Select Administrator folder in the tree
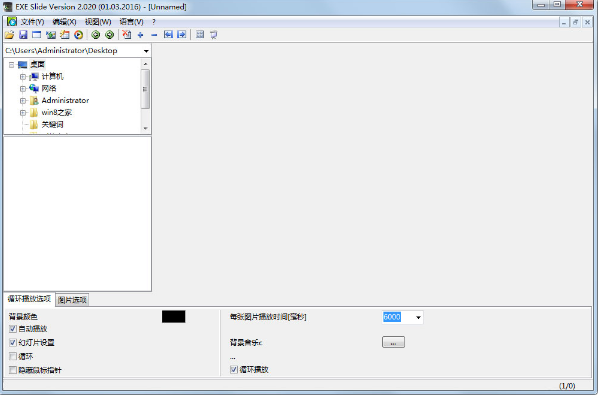 point(65,100)
